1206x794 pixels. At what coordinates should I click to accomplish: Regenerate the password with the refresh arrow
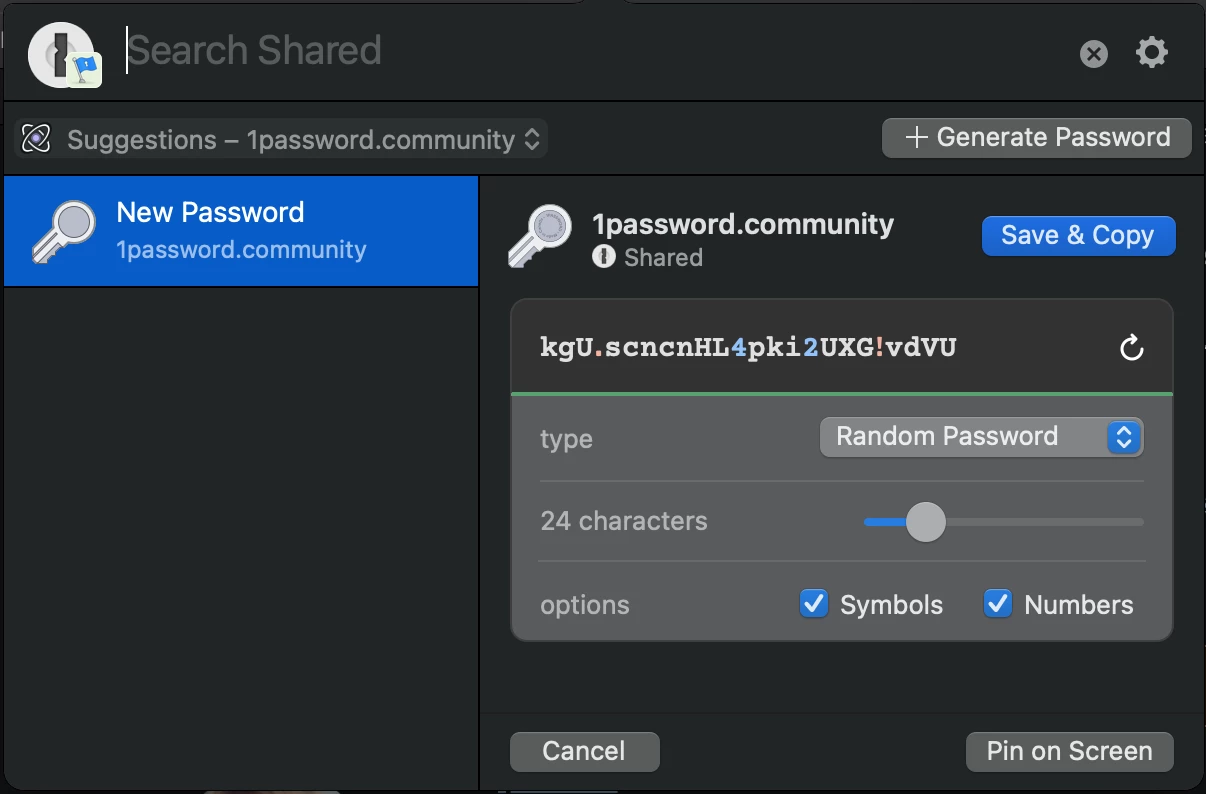click(x=1131, y=349)
